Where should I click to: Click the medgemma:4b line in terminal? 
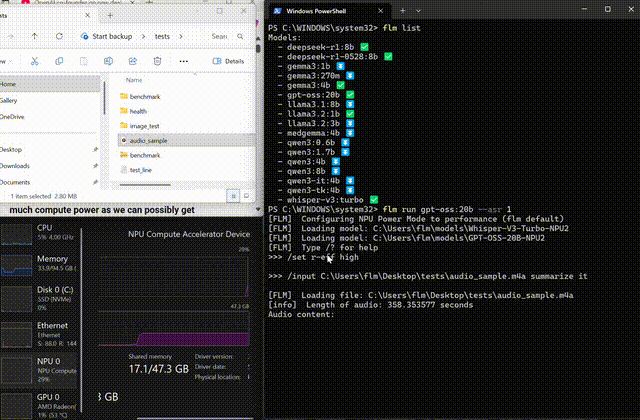coord(316,133)
